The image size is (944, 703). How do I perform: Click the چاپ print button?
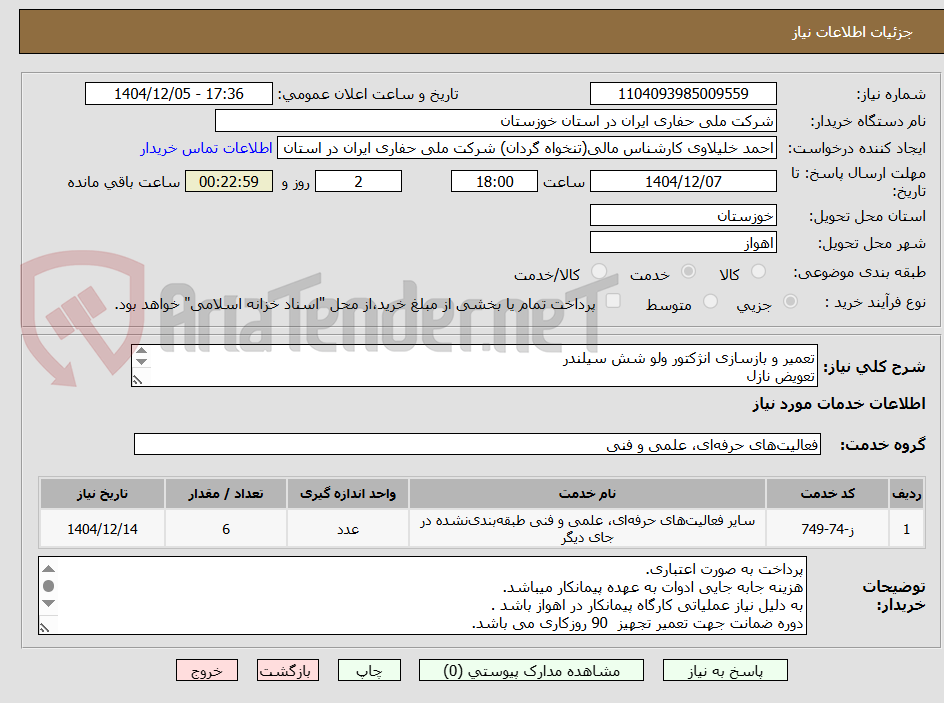pyautogui.click(x=369, y=670)
